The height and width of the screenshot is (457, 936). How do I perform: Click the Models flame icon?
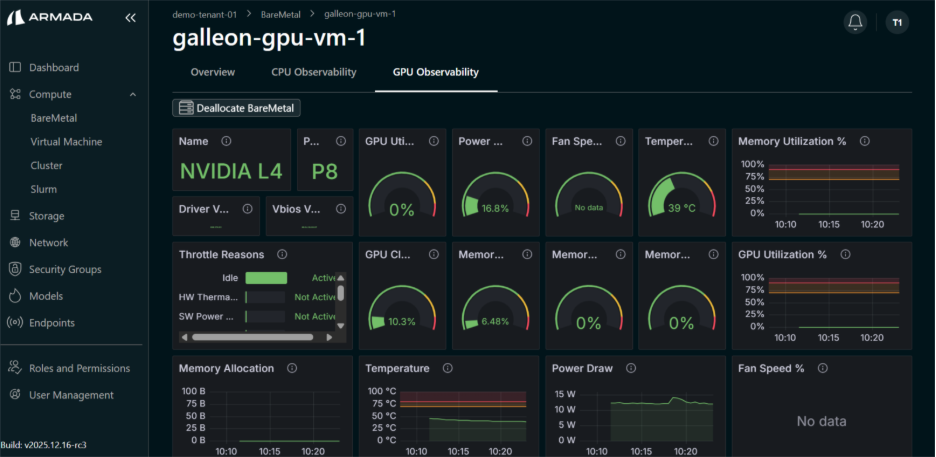(16, 296)
